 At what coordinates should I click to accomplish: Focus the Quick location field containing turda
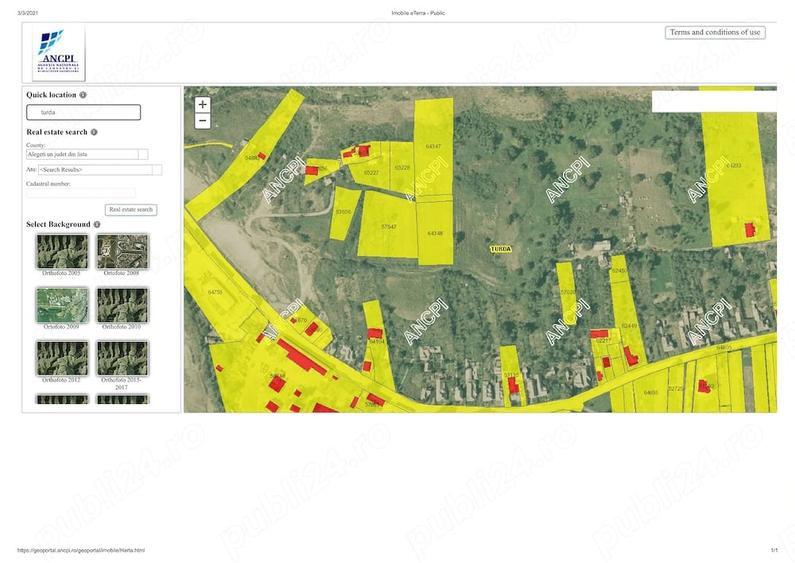84,113
